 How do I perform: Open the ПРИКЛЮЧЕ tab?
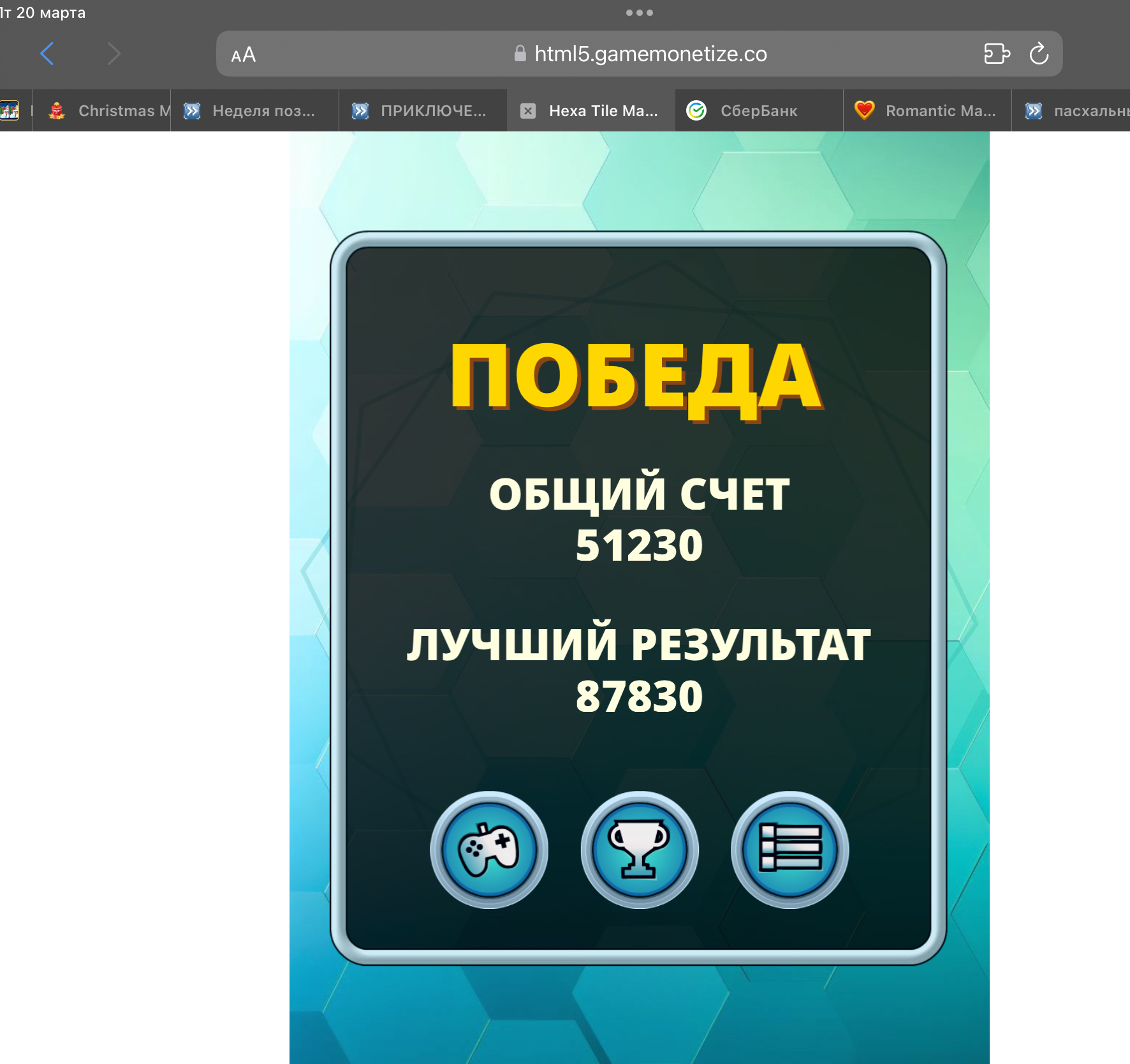(421, 110)
